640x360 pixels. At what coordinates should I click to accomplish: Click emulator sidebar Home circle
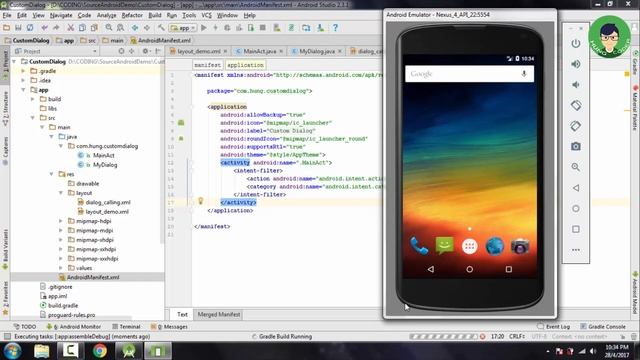[x=576, y=209]
